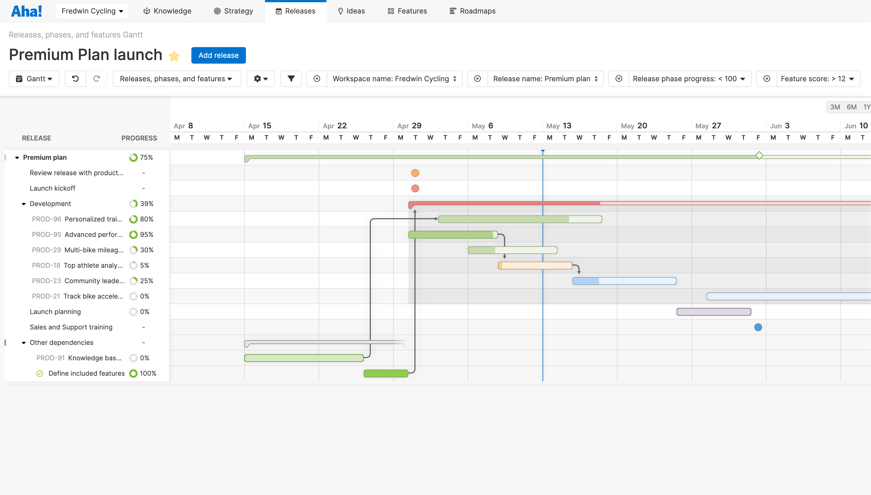Click the redo arrow icon
This screenshot has height=495, width=871.
[97, 78]
